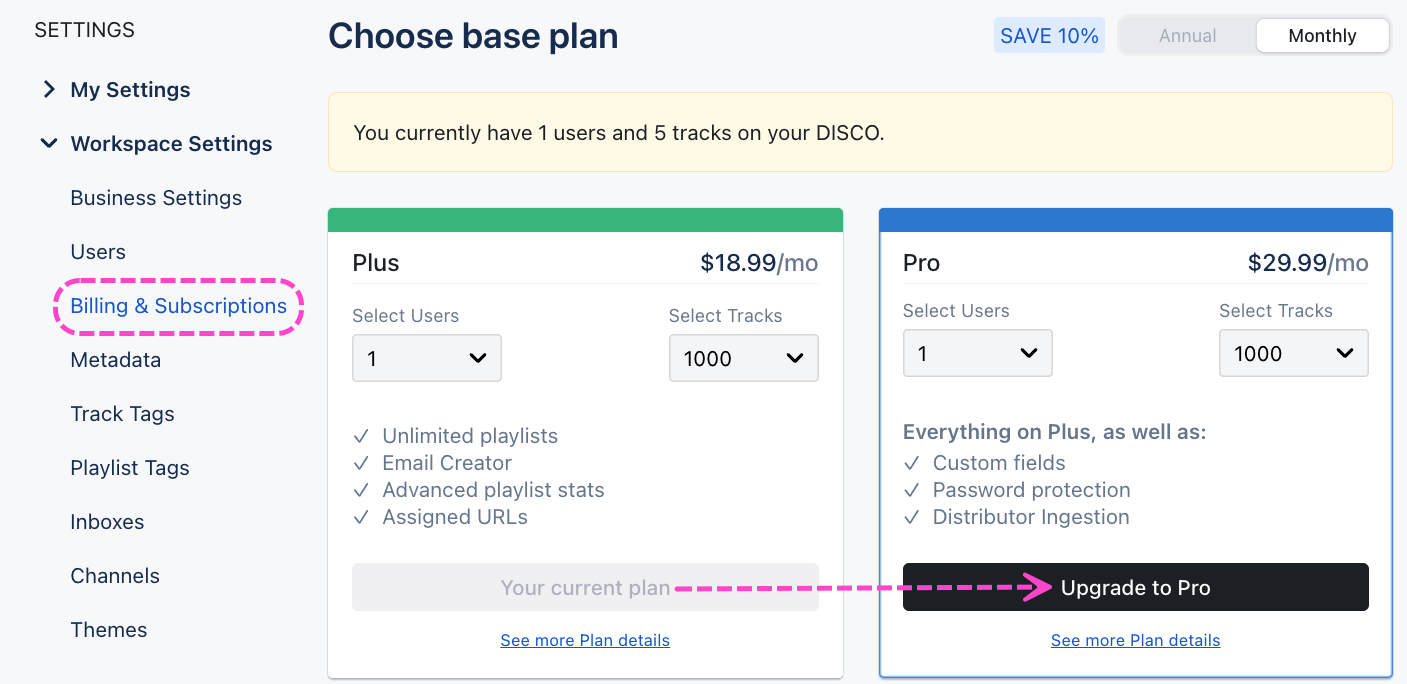The height and width of the screenshot is (684, 1407).
Task: View more Pro plan details link
Action: 1135,640
